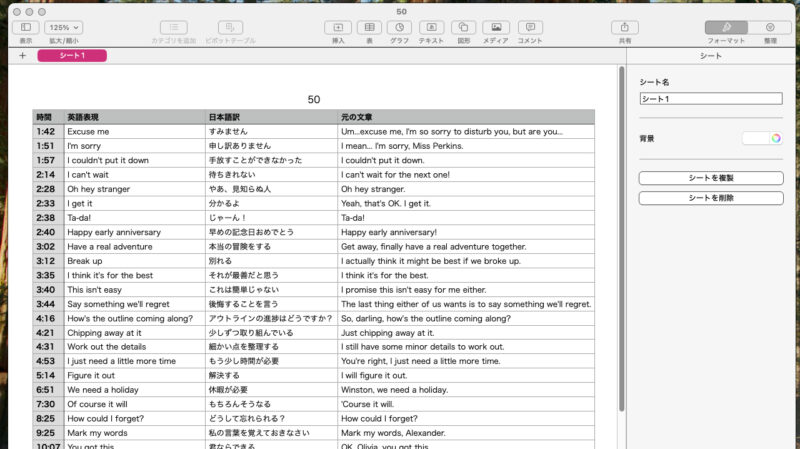Click the Add Category (カテゴリを追加) icon

point(173,27)
